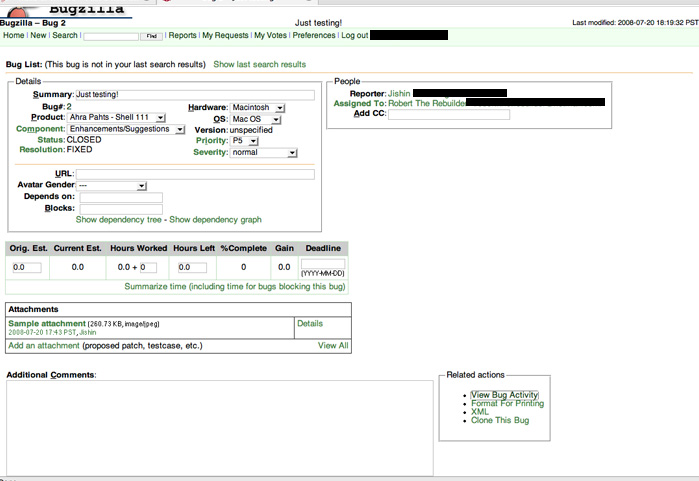Show dependency graph

click(215, 220)
